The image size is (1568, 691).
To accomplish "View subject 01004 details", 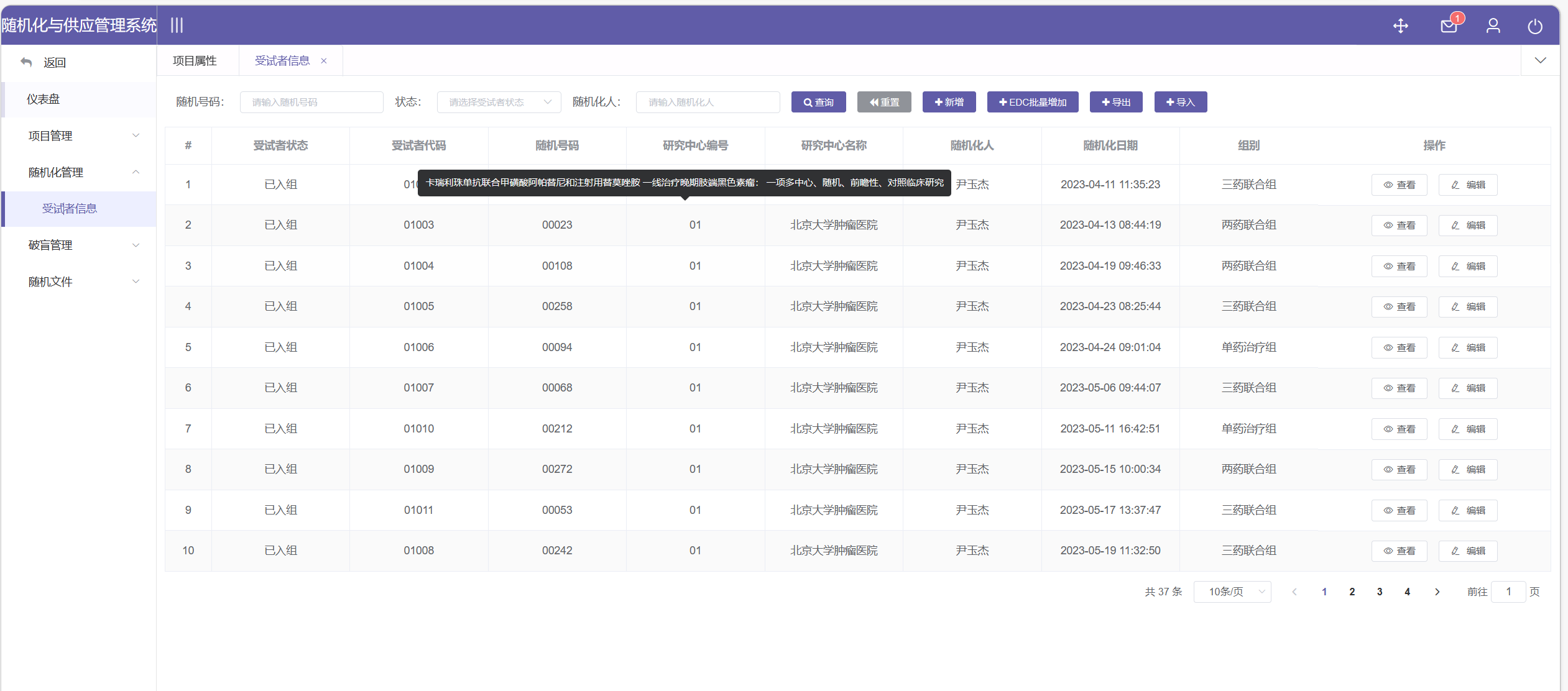I will [1399, 266].
